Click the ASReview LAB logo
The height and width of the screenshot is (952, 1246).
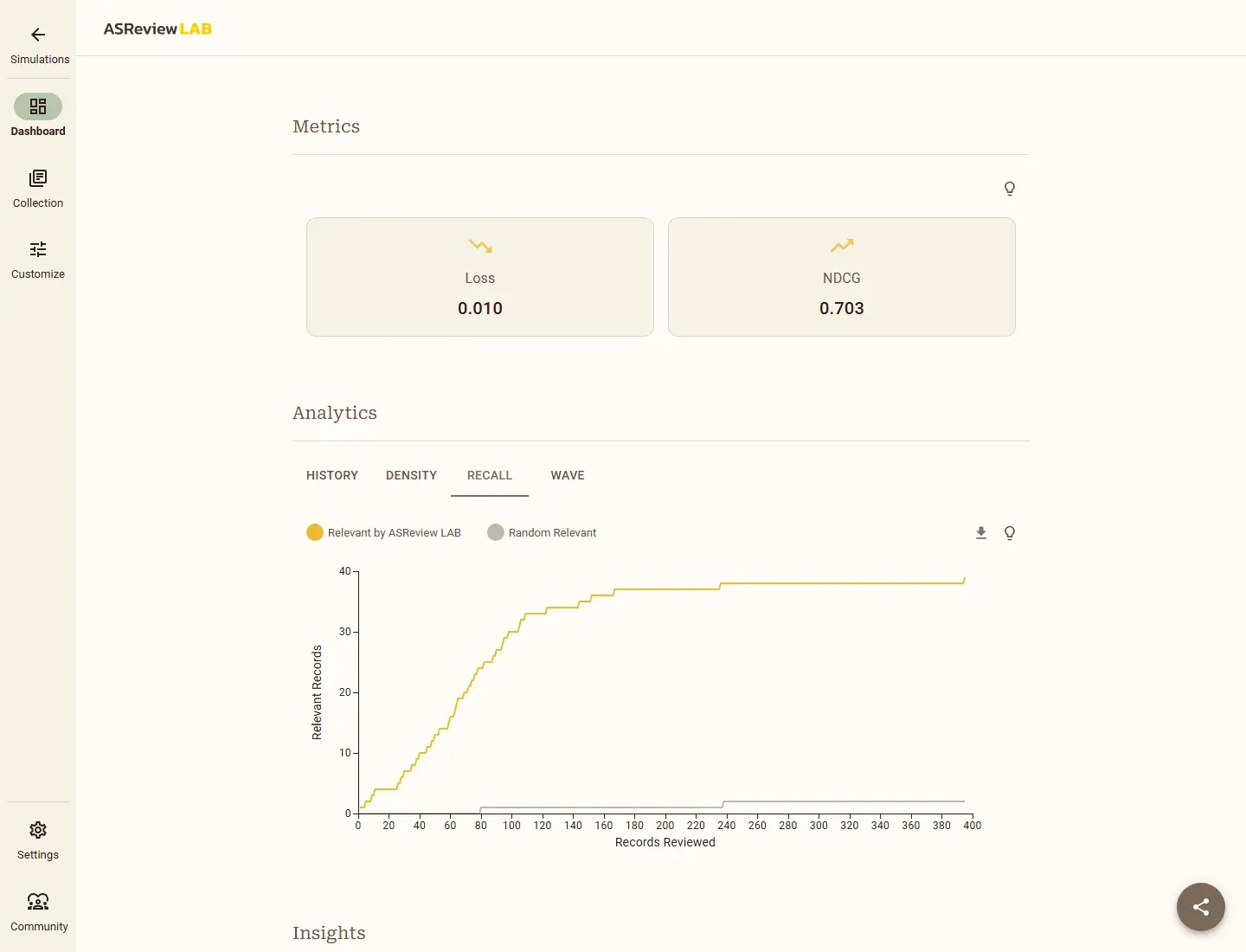[x=157, y=29]
